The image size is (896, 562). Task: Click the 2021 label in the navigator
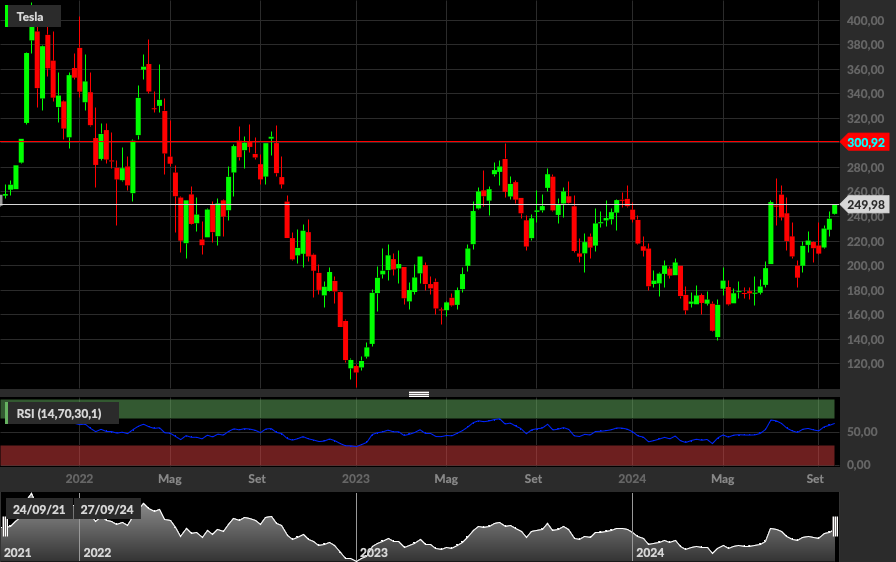tap(18, 552)
